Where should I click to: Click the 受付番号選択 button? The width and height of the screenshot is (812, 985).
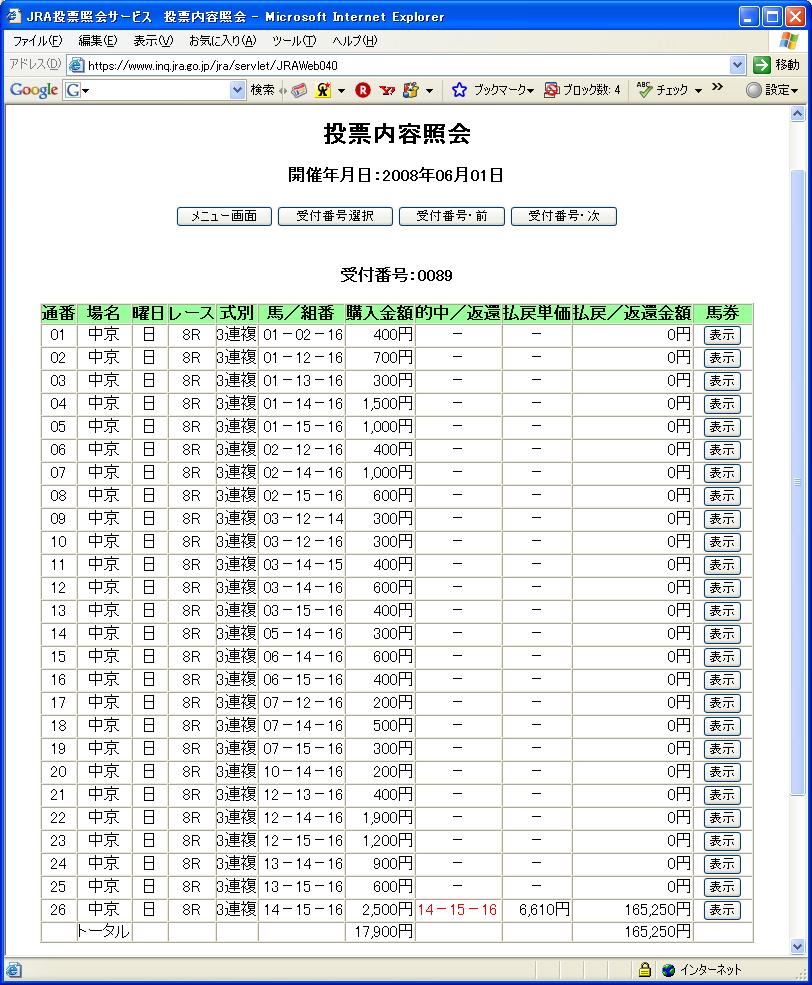335,216
